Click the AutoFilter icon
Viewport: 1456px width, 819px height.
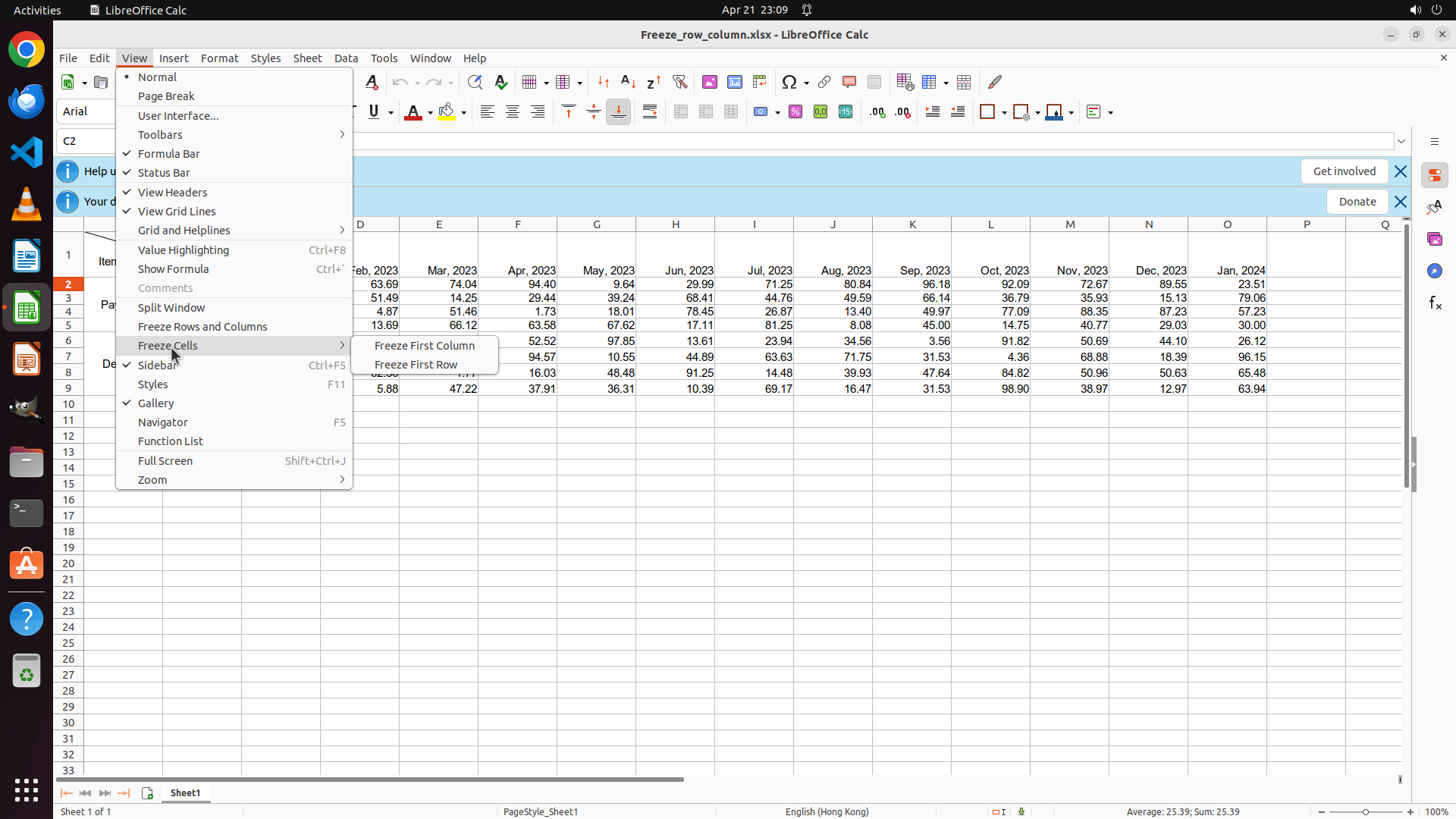tap(679, 82)
